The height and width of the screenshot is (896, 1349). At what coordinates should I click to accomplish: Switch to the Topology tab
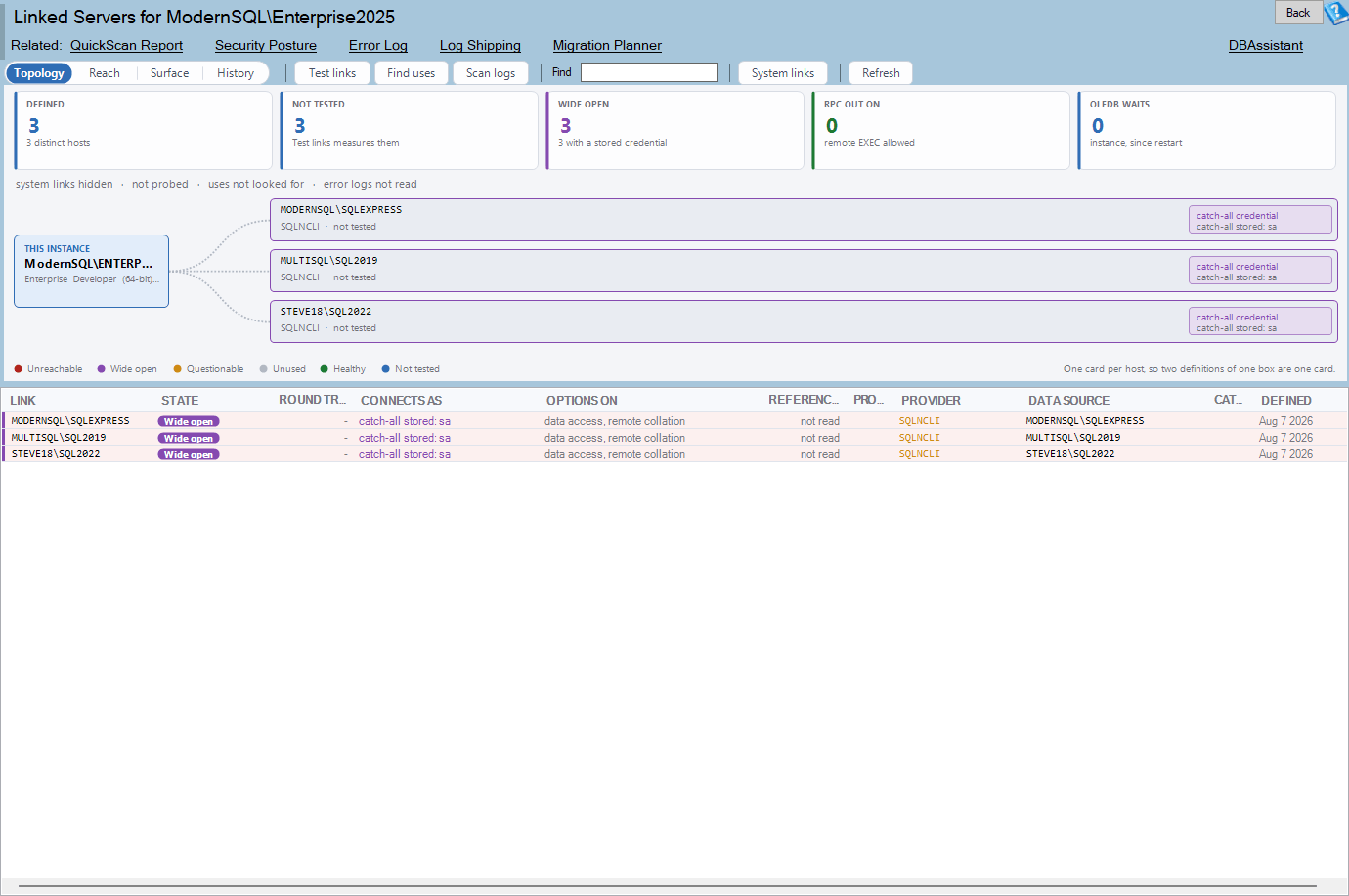tap(39, 73)
